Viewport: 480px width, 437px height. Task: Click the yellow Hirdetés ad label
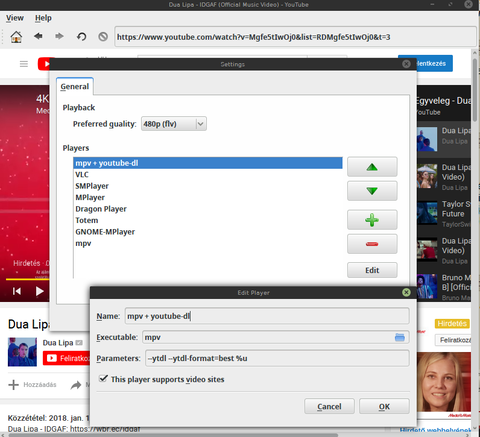click(452, 324)
